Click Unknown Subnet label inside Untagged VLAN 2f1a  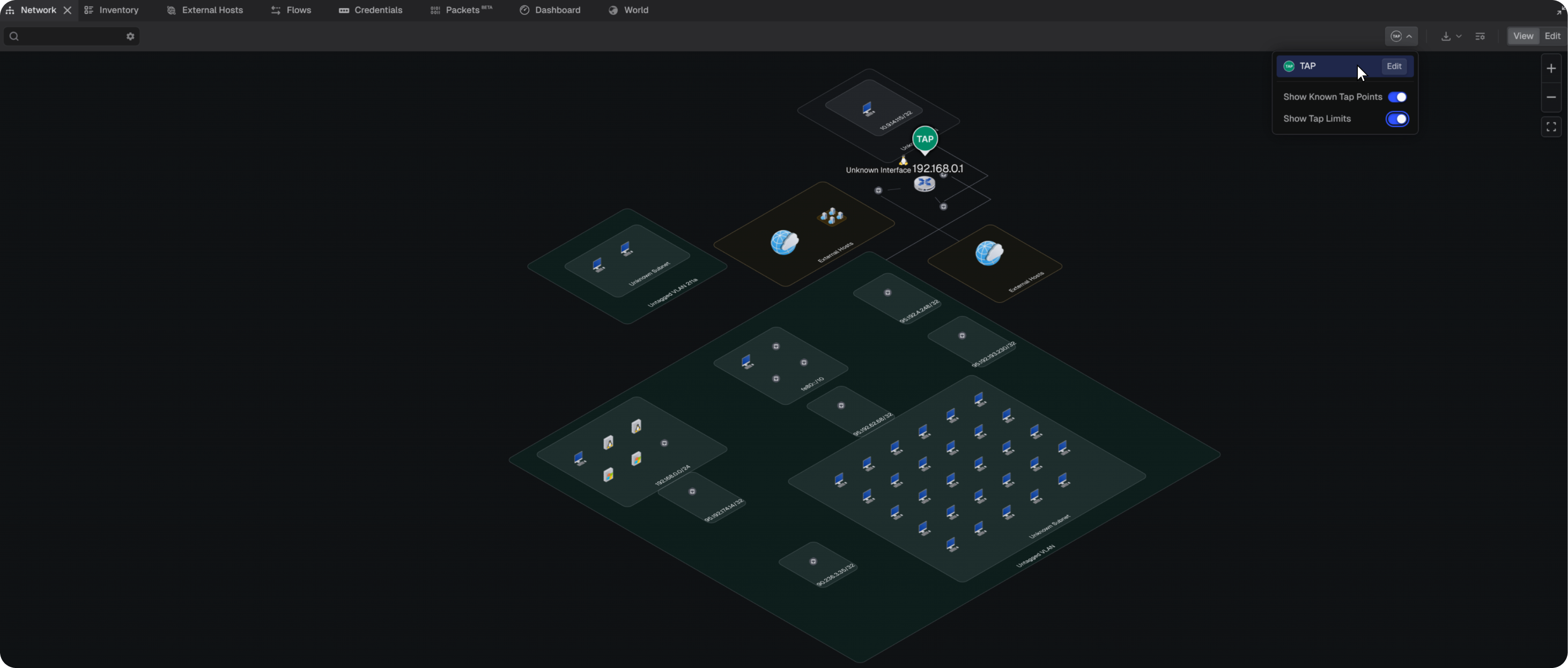pyautogui.click(x=649, y=274)
